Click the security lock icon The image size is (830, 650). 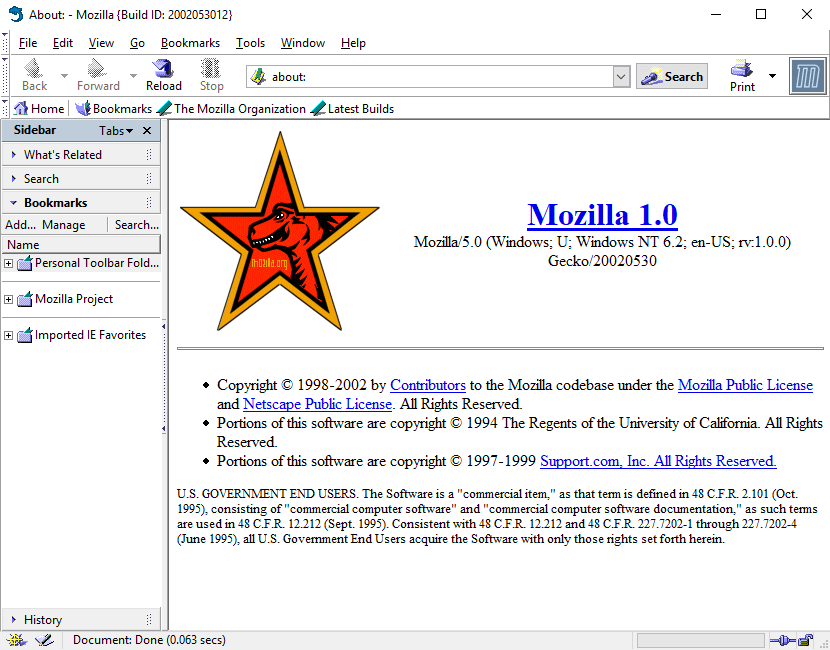click(x=805, y=640)
